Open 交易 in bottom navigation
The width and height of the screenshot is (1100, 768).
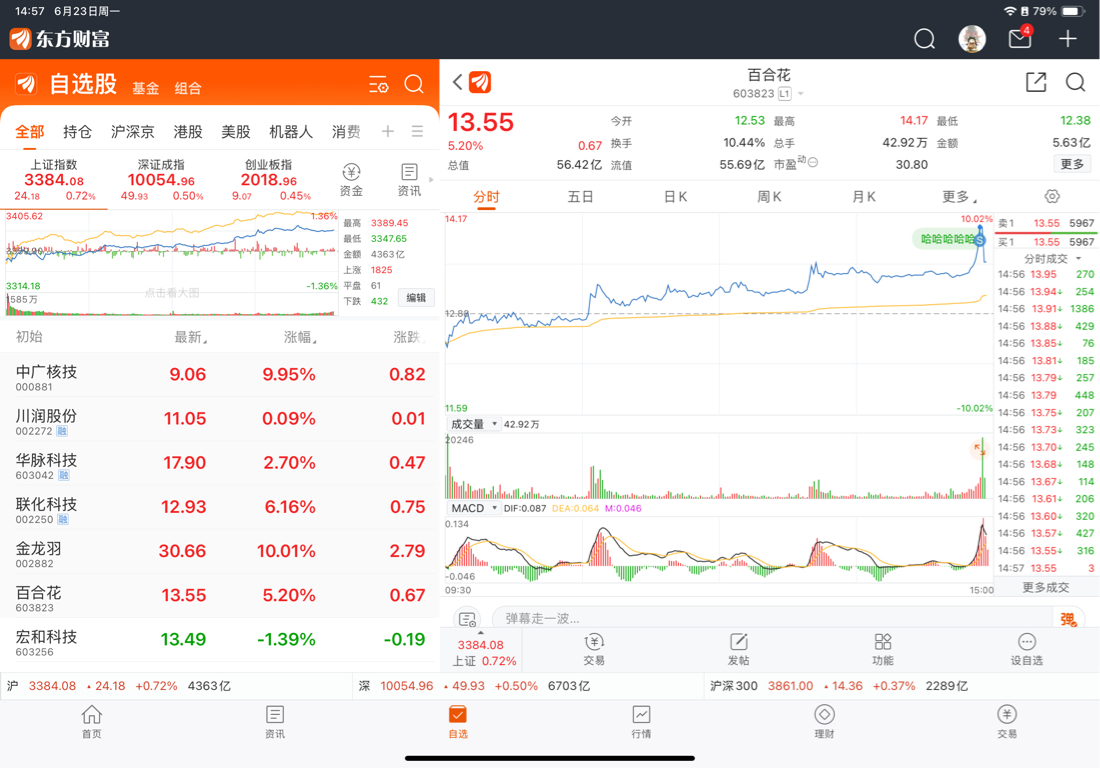pos(1007,722)
